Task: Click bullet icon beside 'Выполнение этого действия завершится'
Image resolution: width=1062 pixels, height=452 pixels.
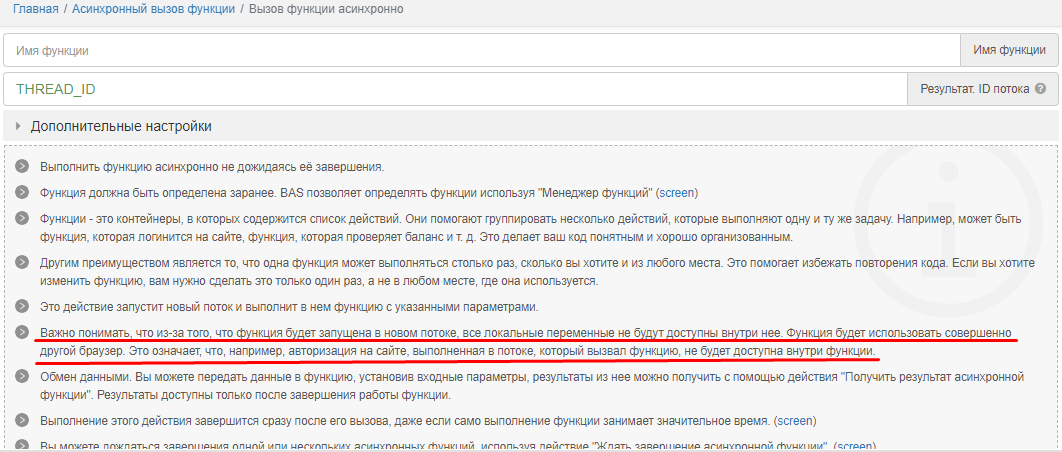Action: pyautogui.click(x=23, y=421)
